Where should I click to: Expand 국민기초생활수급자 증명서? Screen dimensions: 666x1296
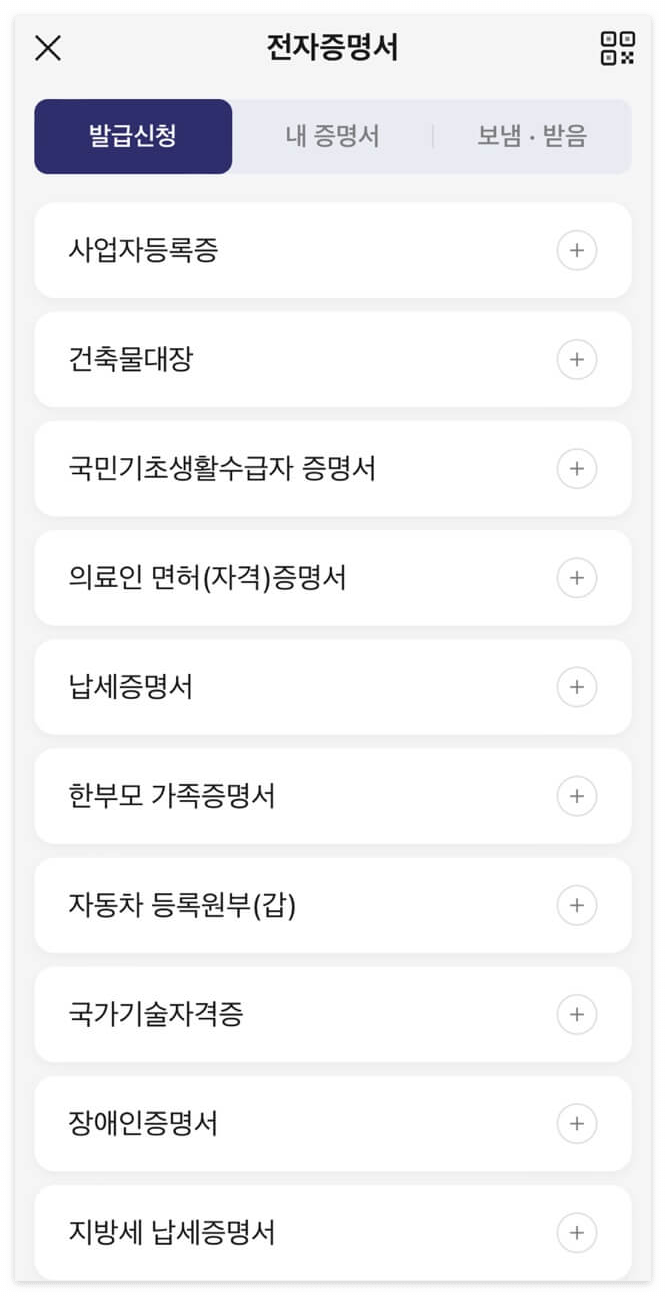(x=577, y=469)
